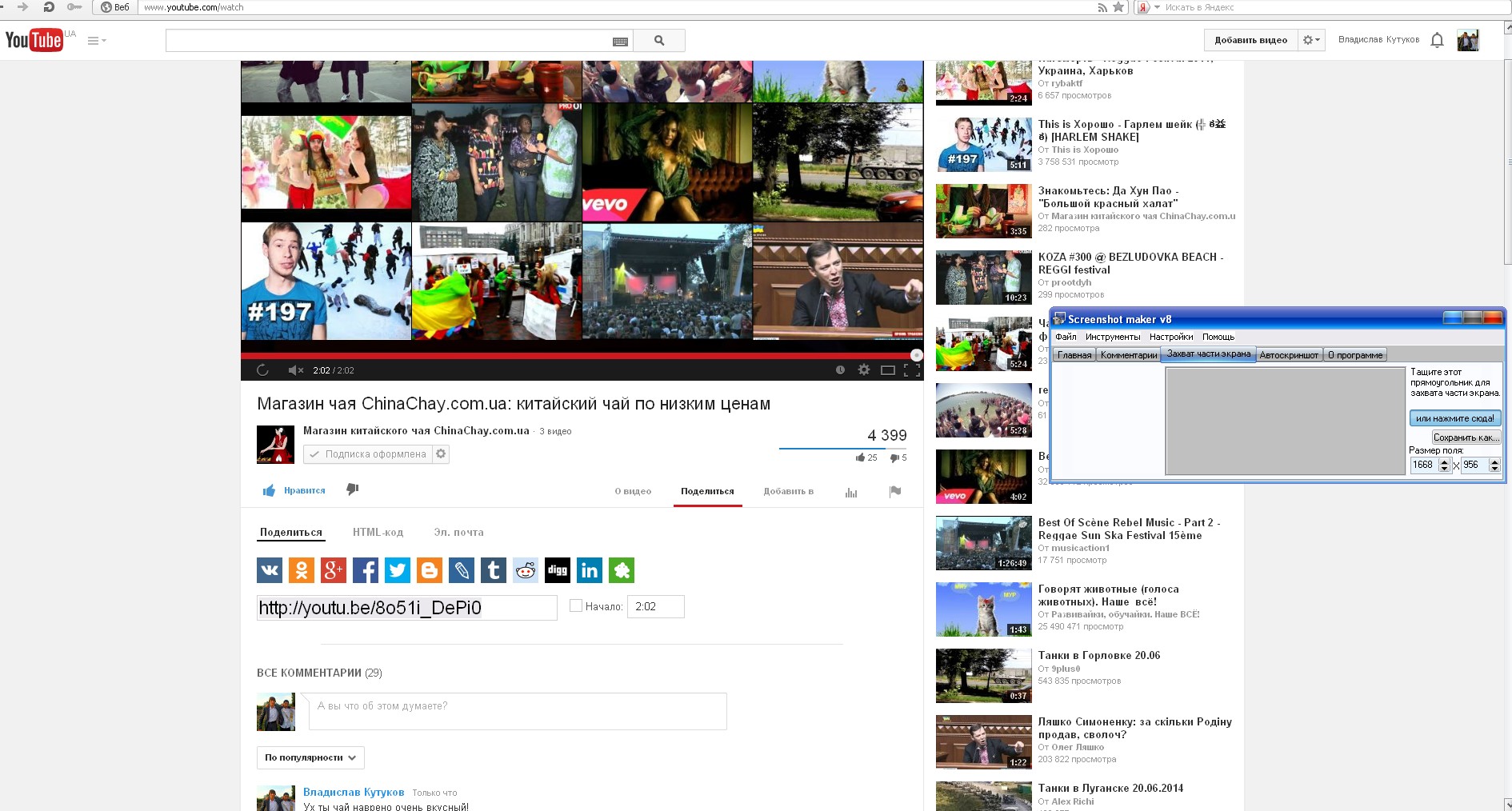Open 'Танки в Горловке 20.06' video link

1099,655
